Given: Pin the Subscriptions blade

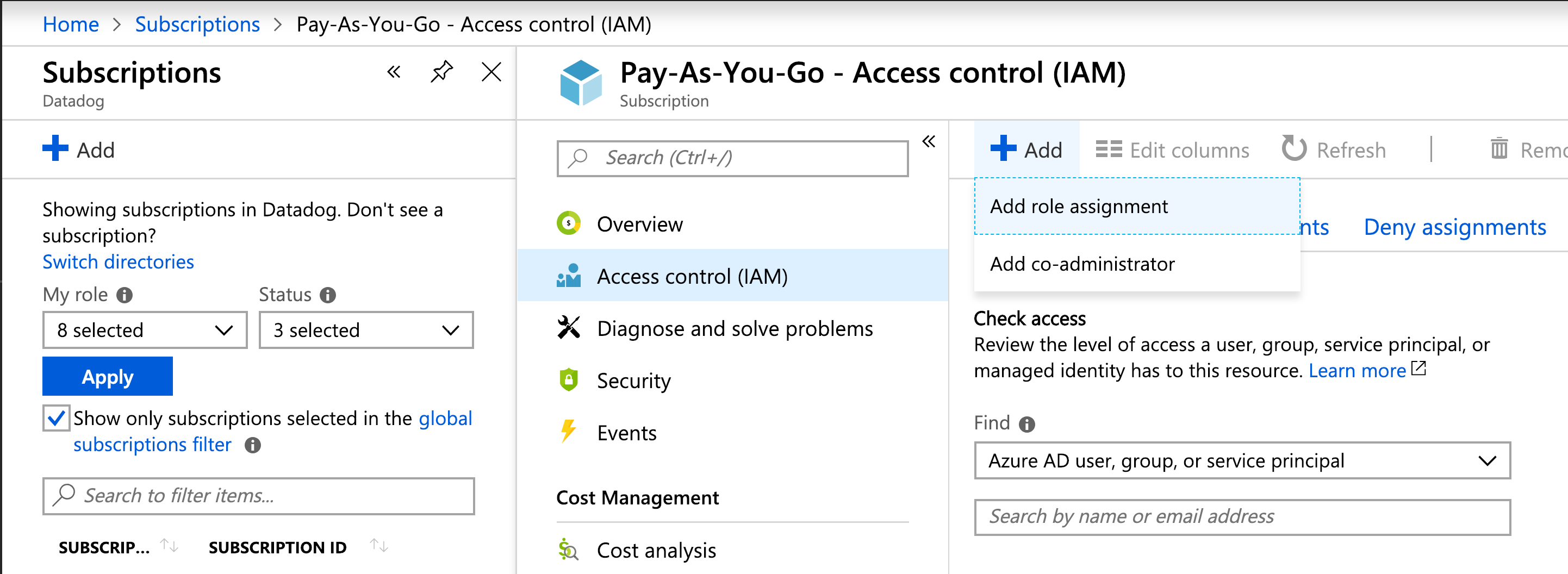Looking at the screenshot, I should coord(441,72).
